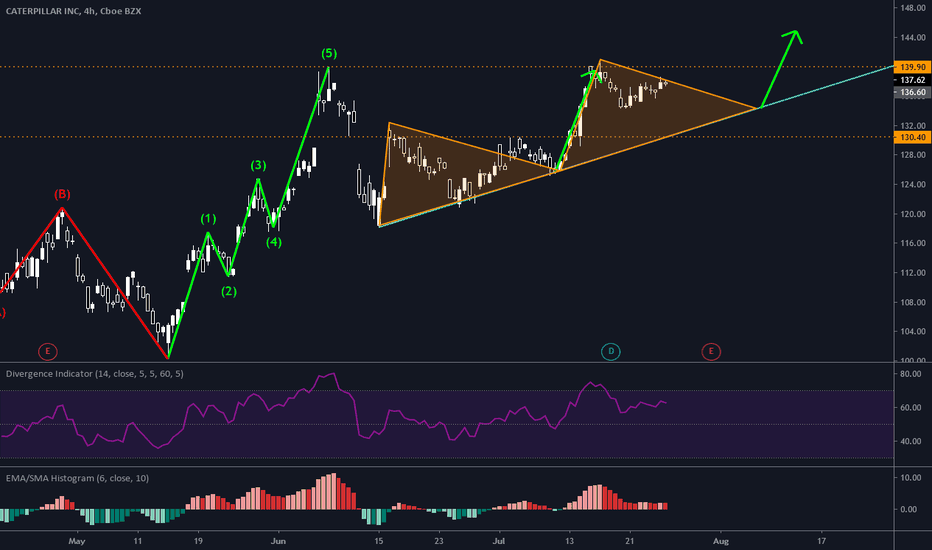The image size is (932, 550).
Task: Click the 108.00 price axis value
Action: [913, 302]
